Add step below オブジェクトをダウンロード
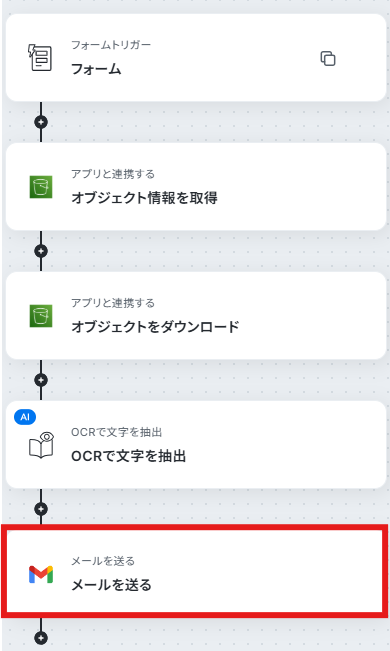390x651 pixels. (41, 380)
